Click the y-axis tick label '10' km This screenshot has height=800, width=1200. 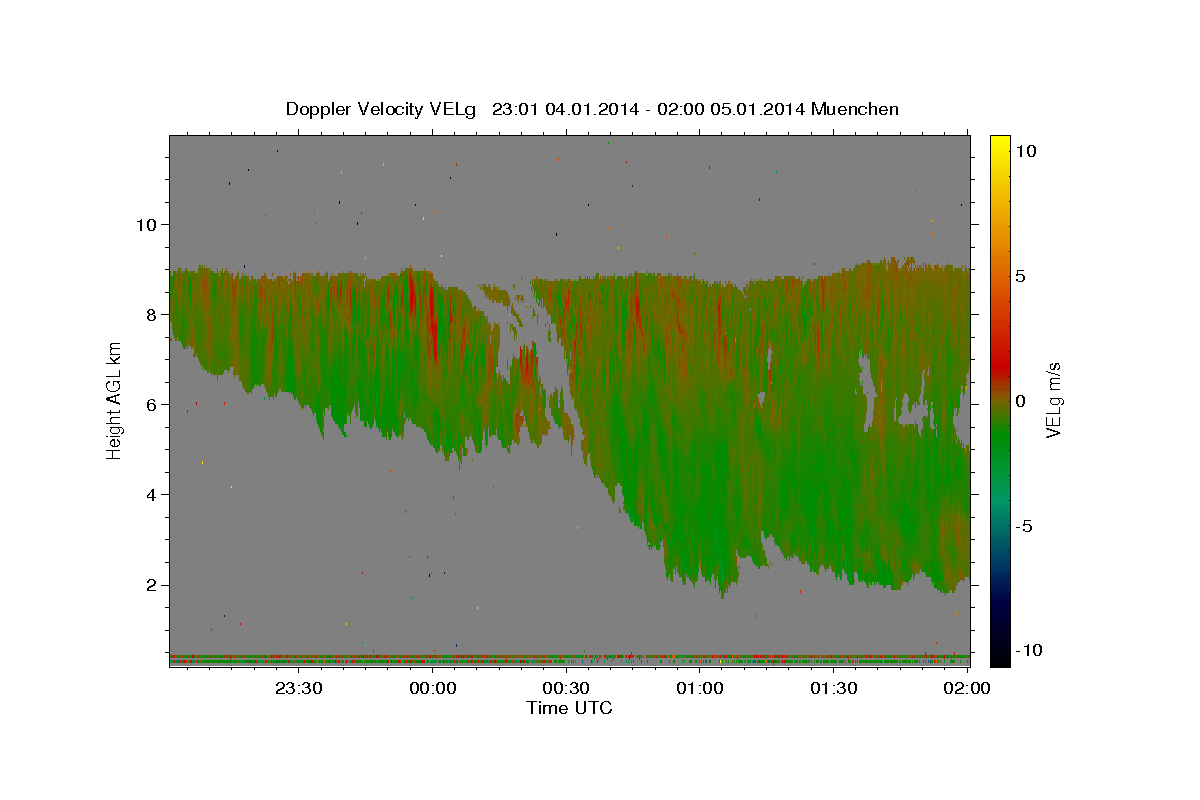tap(146, 224)
